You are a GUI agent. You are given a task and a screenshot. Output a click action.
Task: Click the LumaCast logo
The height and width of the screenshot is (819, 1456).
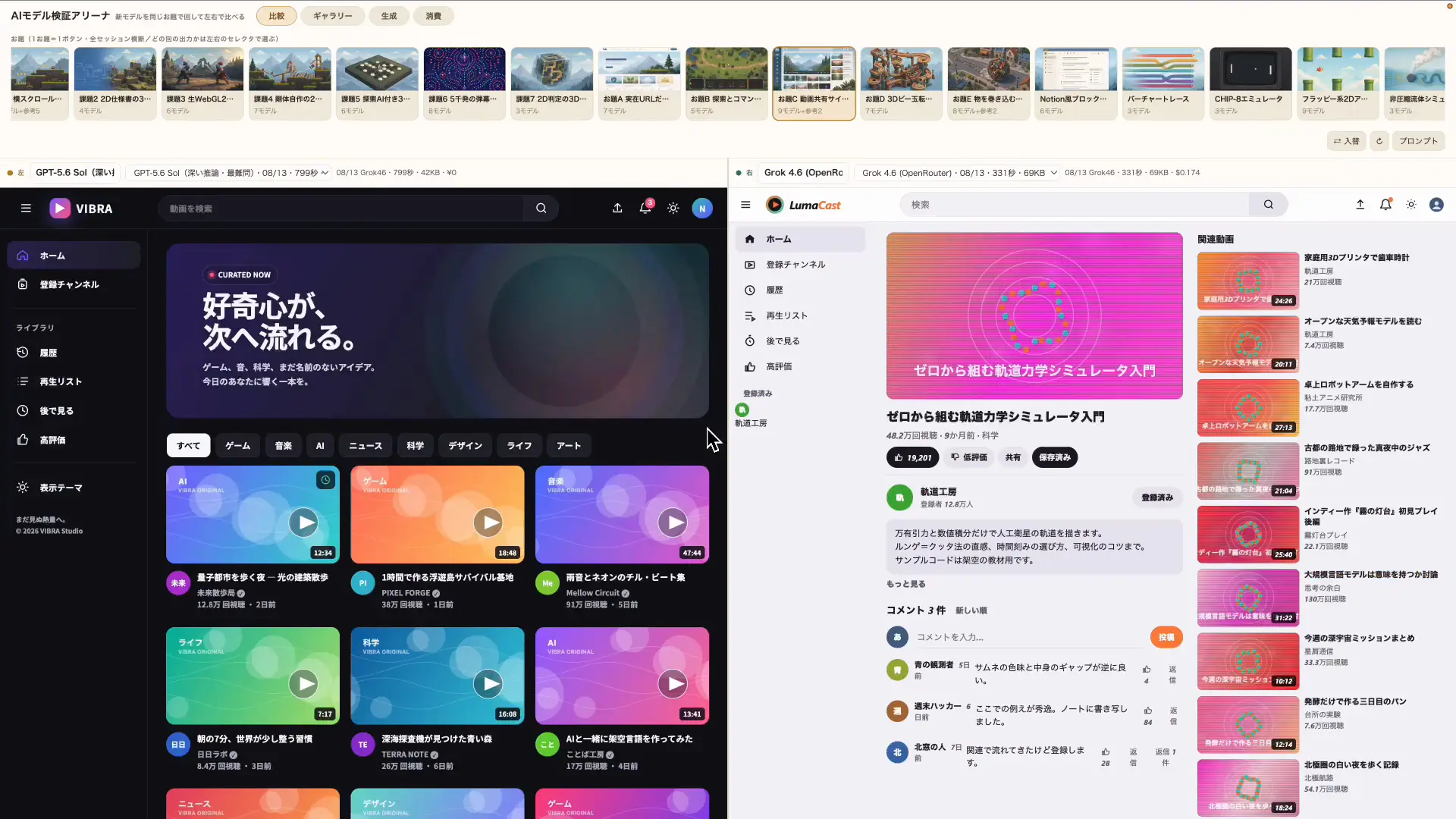coord(803,205)
